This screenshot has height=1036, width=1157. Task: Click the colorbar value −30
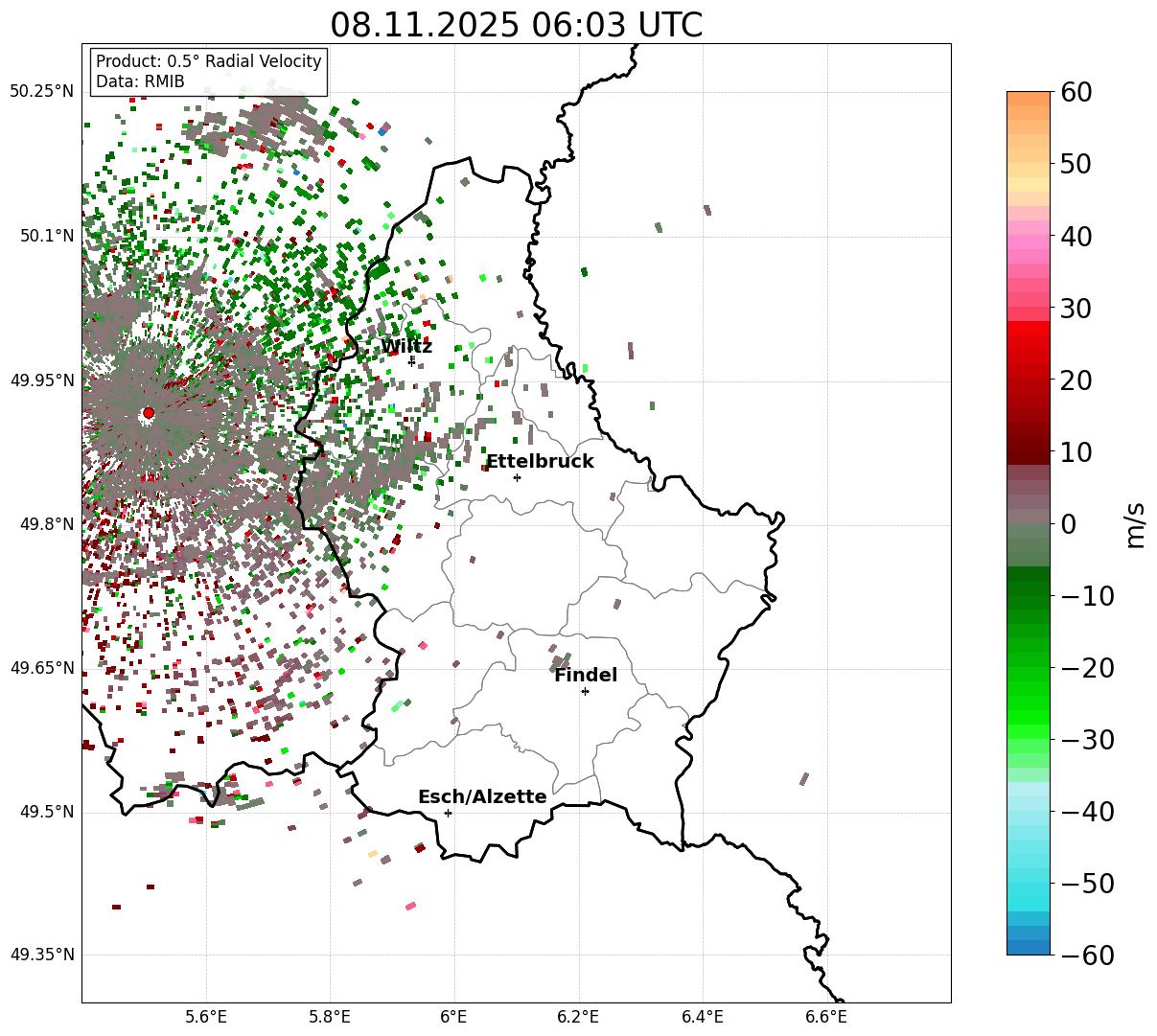tap(1087, 740)
